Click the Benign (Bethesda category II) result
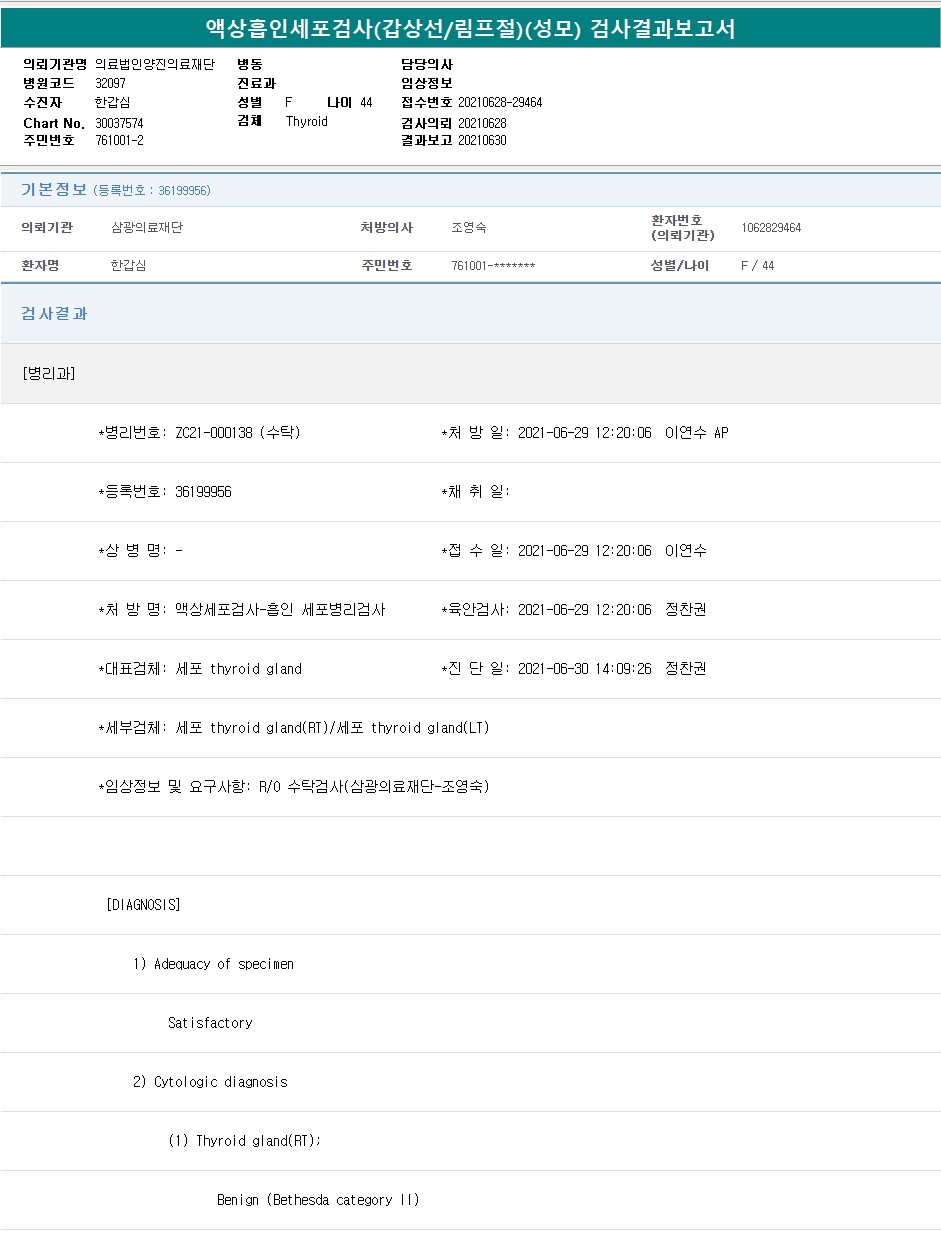The width and height of the screenshot is (941, 1245). (318, 1200)
